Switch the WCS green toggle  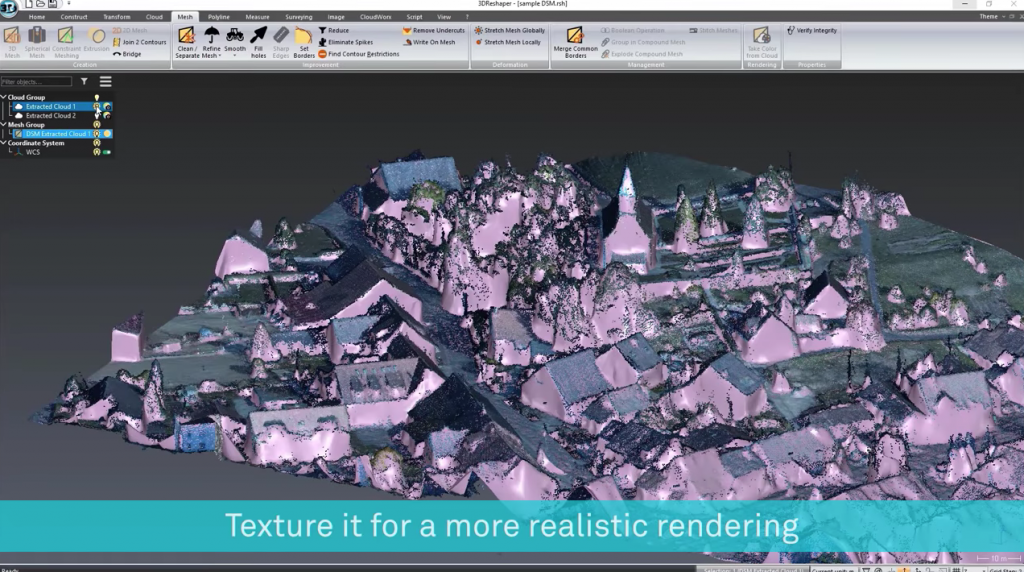(107, 152)
